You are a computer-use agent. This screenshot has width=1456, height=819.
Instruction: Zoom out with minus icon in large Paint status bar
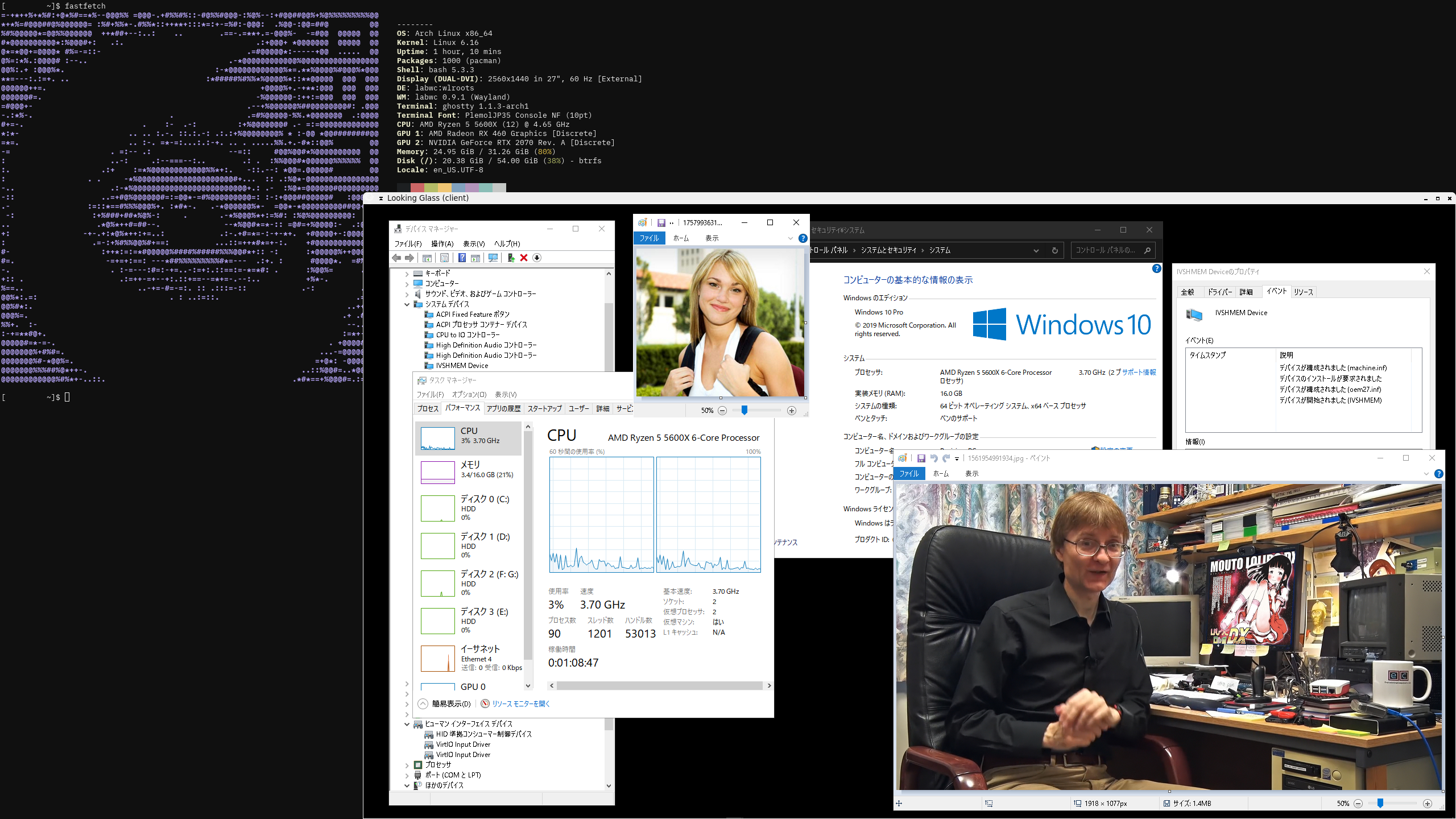pos(1358,804)
